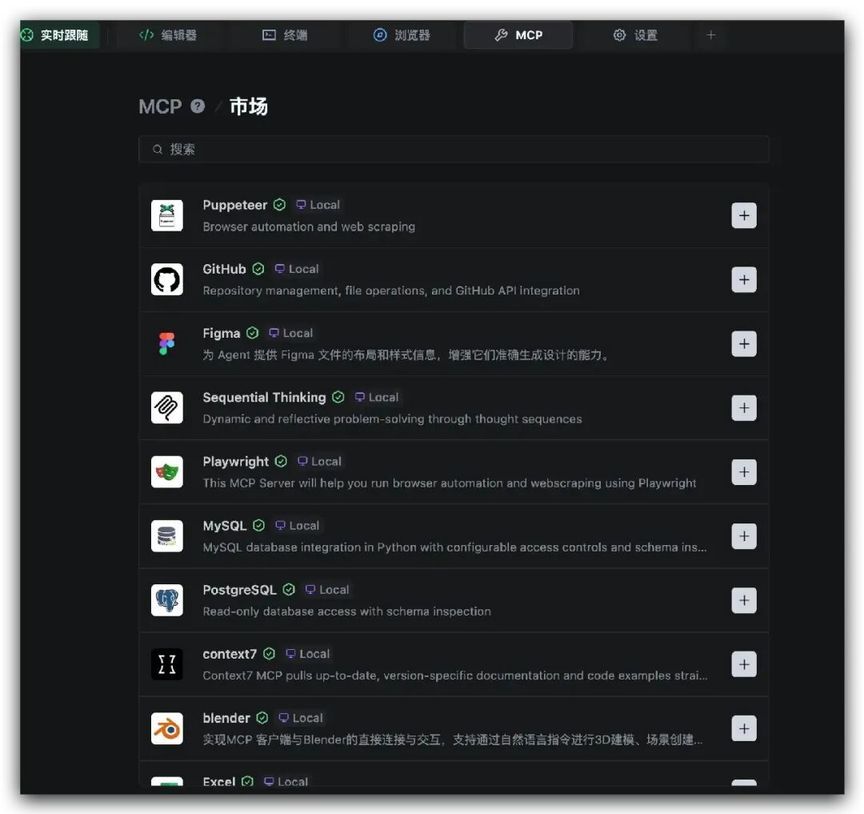Open the Playwright entry title
This screenshot has height=814, width=864.
click(236, 461)
